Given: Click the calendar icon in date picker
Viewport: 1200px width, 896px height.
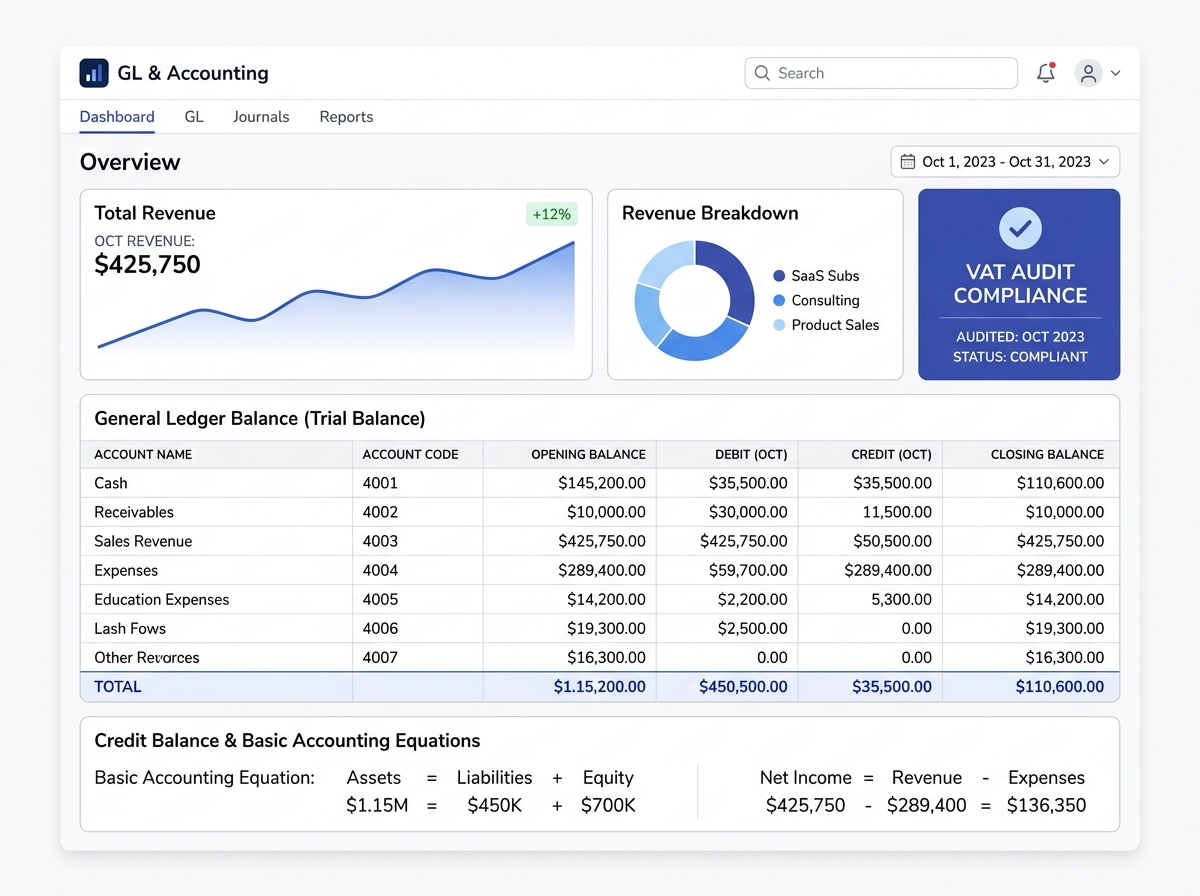Looking at the screenshot, I should (x=908, y=161).
